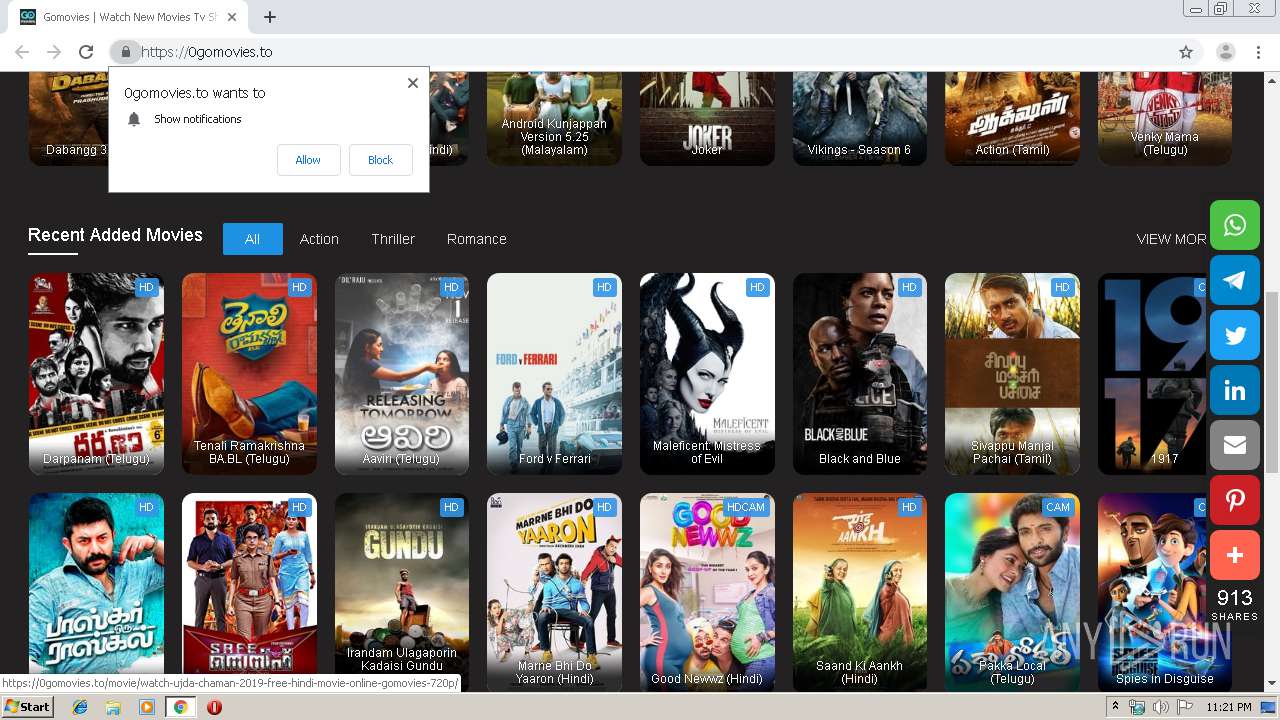Open Internet Explorer from taskbar
Screen dimensions: 1280x720
point(80,707)
